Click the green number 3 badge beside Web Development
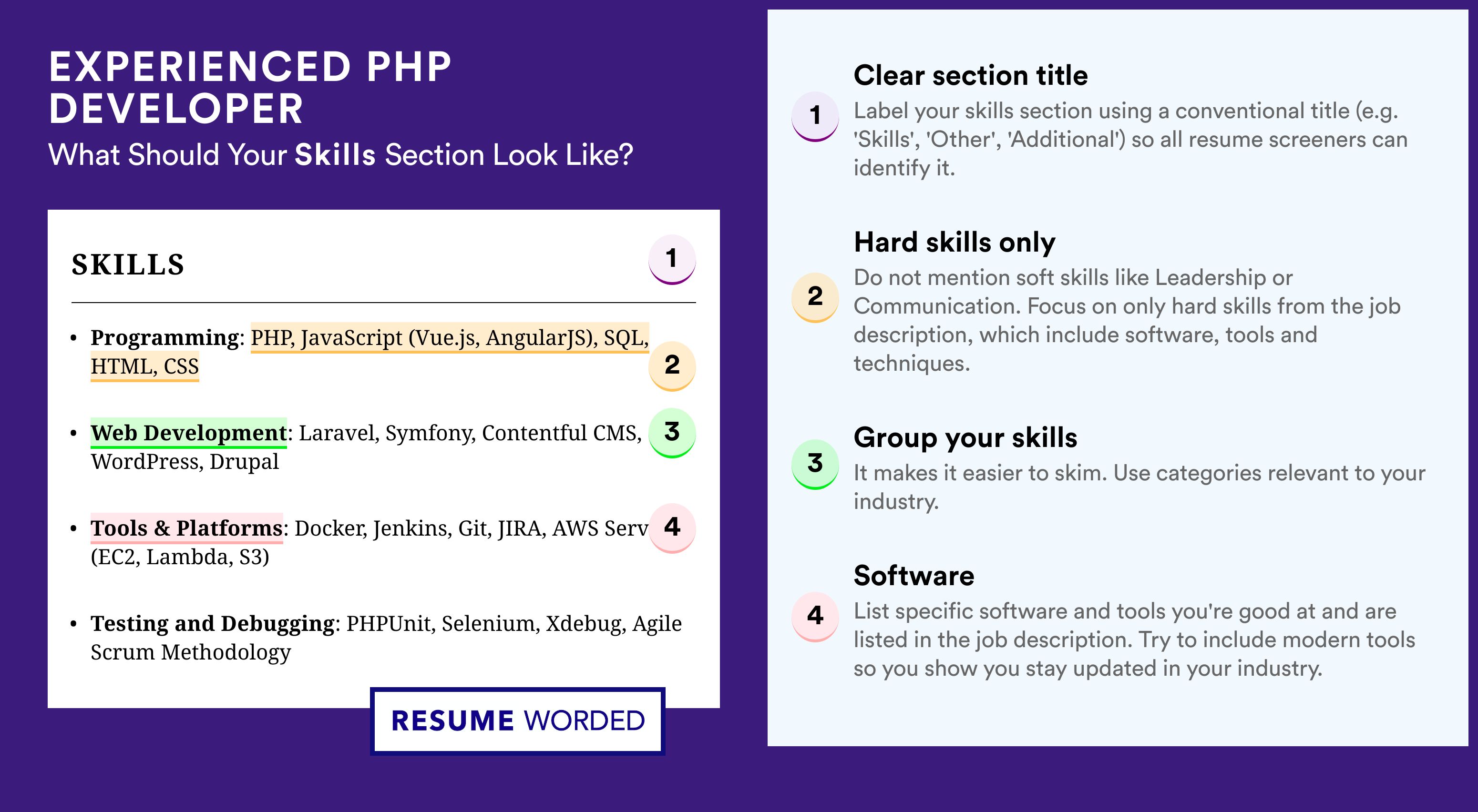 click(x=672, y=432)
